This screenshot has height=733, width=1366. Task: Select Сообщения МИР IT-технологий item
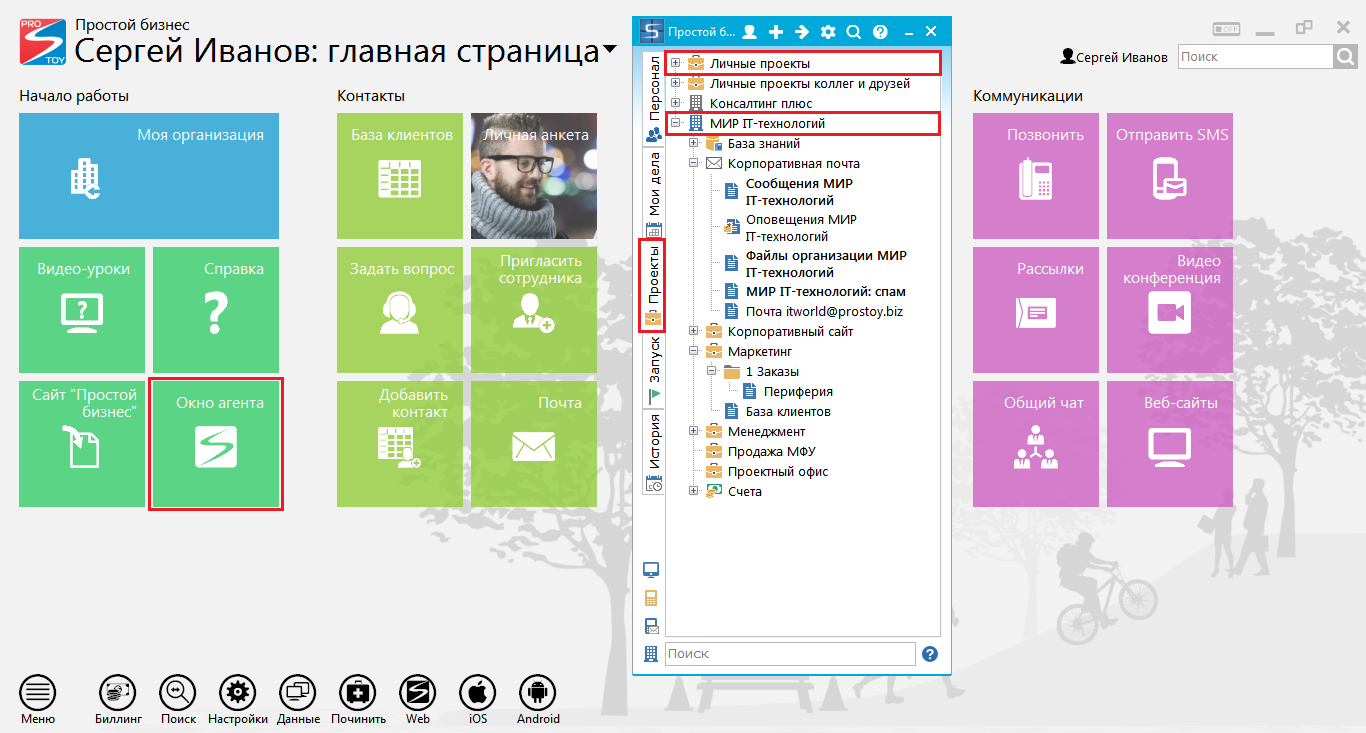coord(799,192)
